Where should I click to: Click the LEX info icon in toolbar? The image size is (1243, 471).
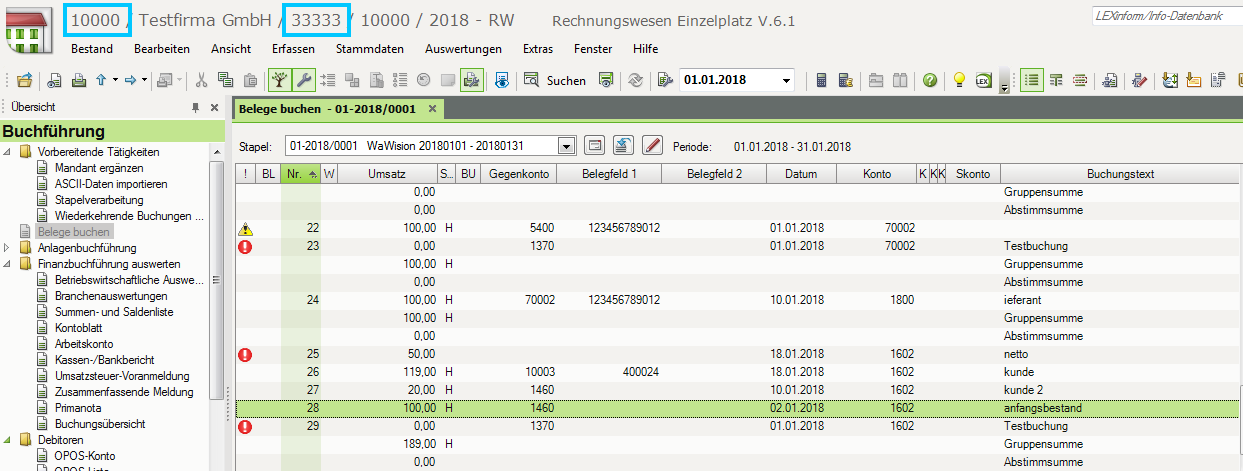(x=983, y=81)
